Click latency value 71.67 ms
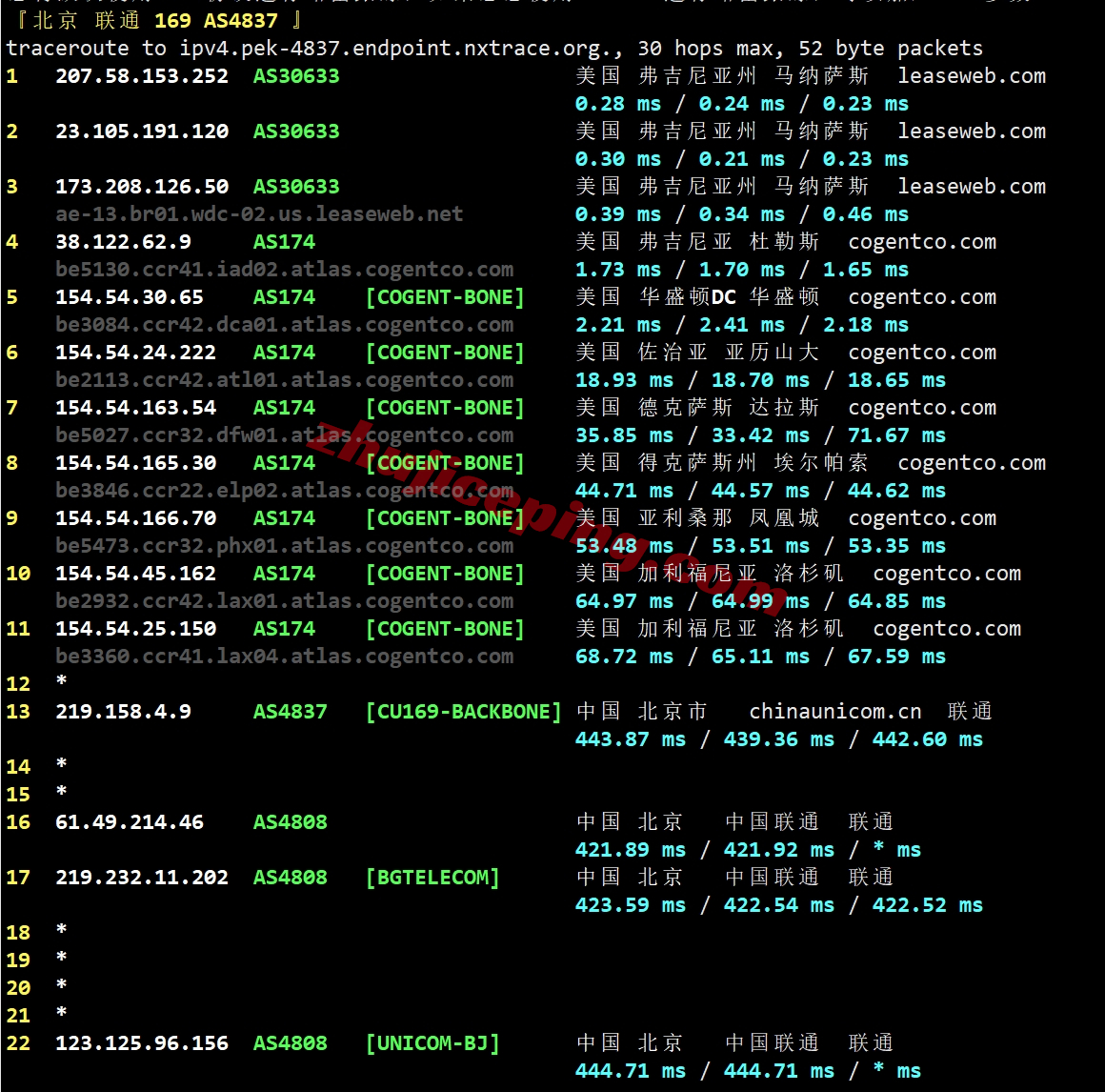Screen dimensions: 1105x1092 click(896, 435)
